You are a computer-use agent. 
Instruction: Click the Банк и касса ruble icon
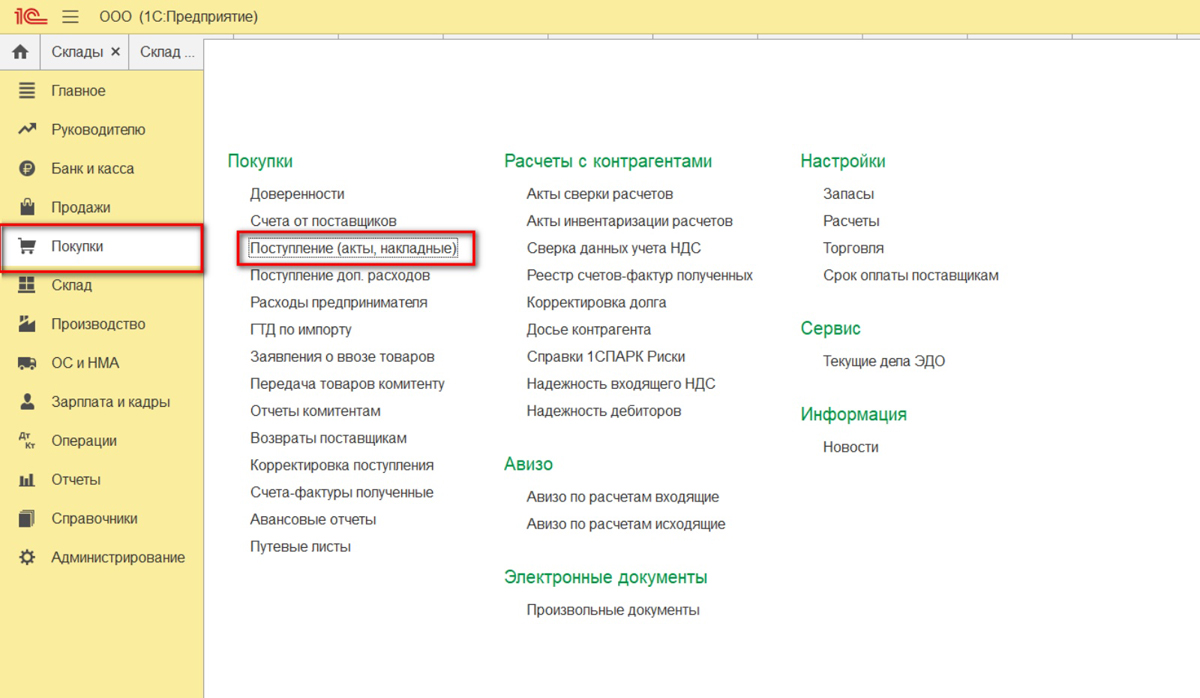tap(27, 169)
